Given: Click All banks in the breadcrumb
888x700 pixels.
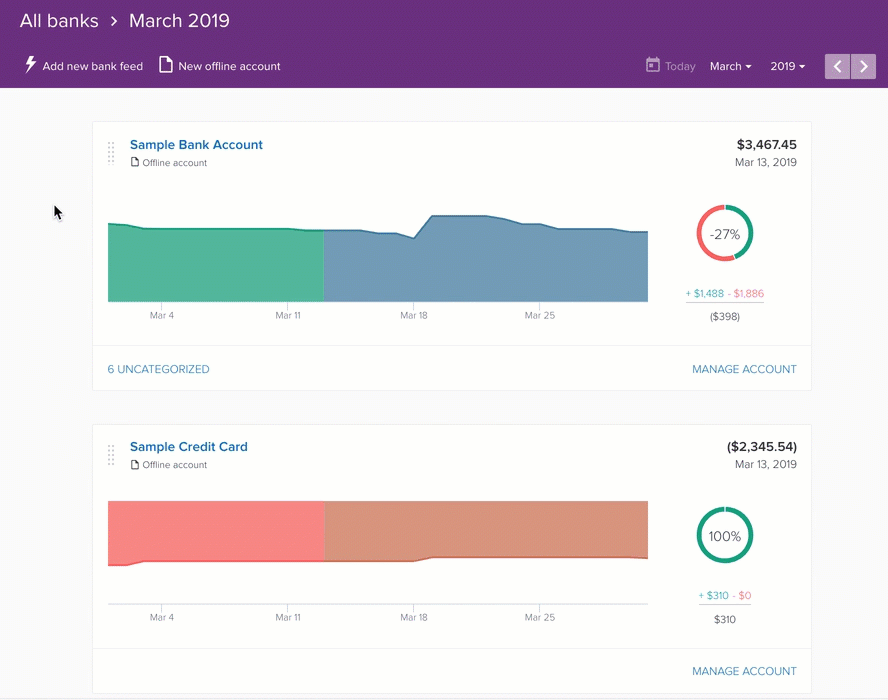Looking at the screenshot, I should [x=57, y=21].
